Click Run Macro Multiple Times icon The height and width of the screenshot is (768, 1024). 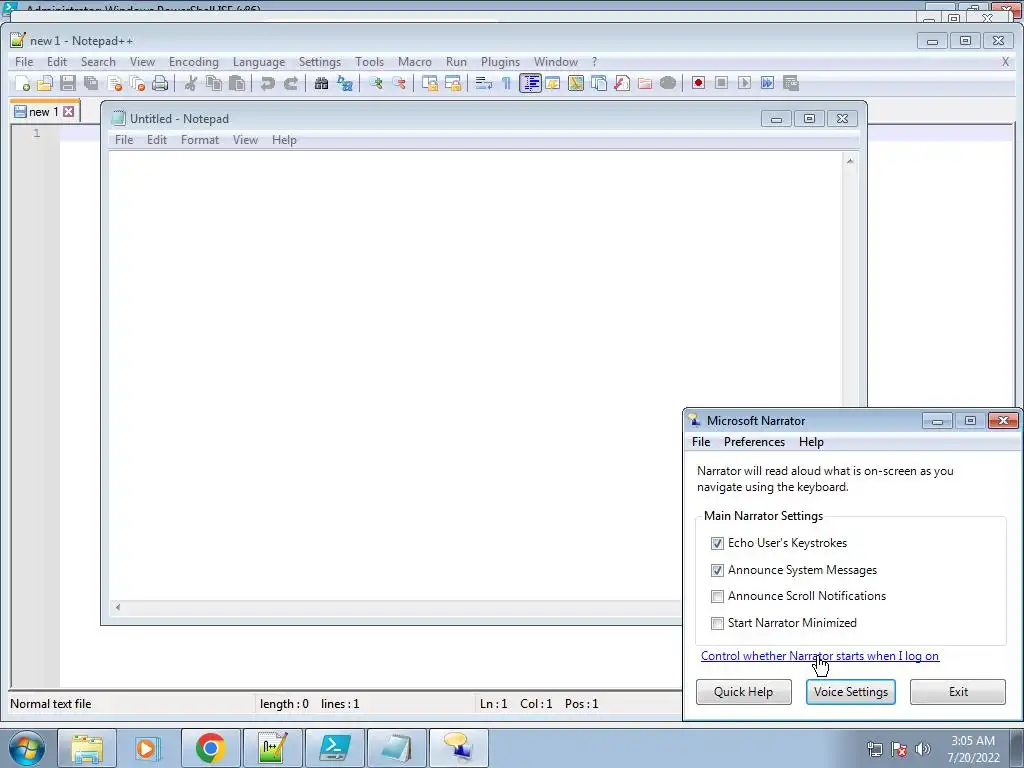(767, 83)
